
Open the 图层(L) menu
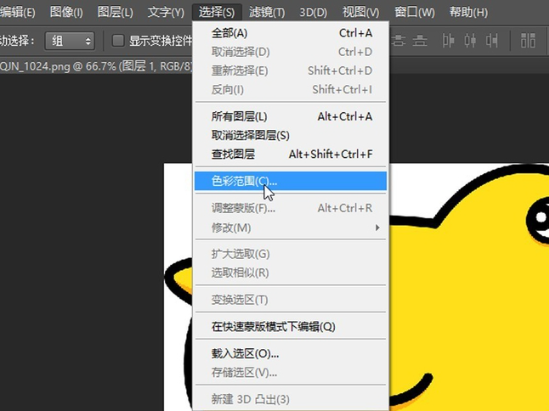pos(115,12)
